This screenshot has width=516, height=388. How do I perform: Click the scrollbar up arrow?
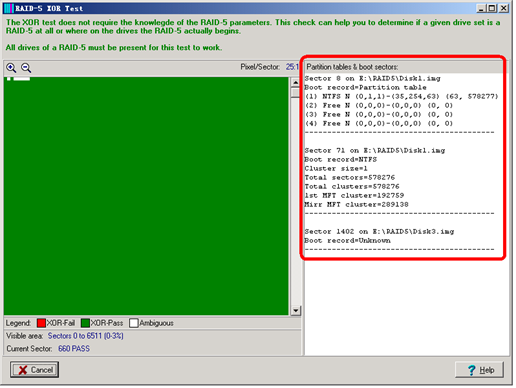coord(295,82)
